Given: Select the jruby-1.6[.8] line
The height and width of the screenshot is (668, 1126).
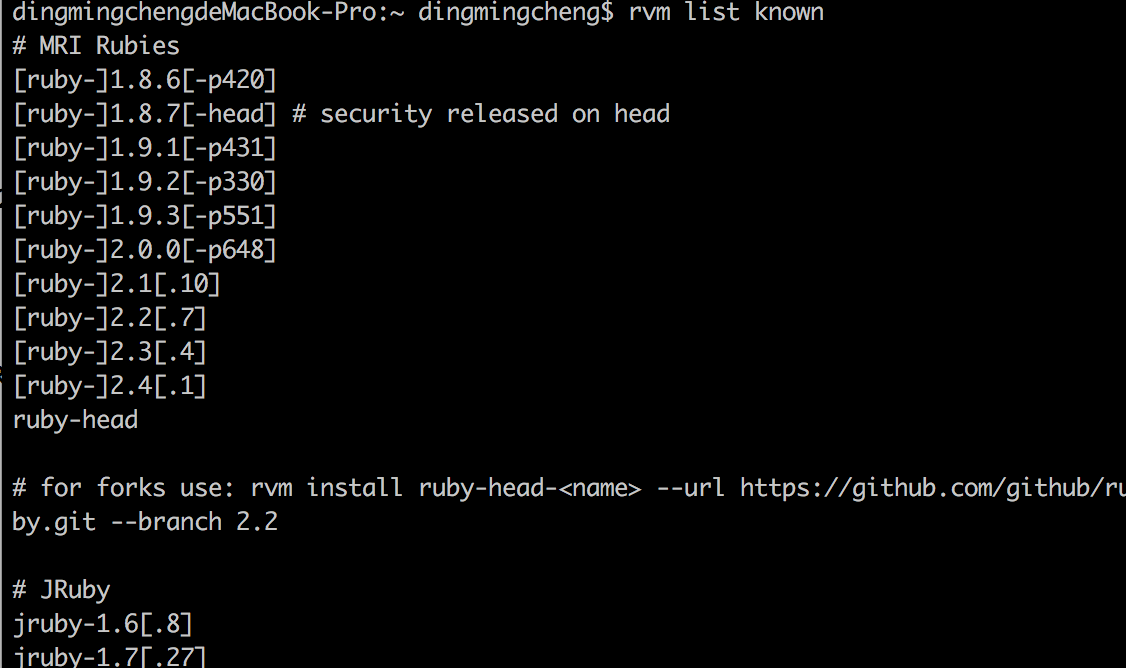Looking at the screenshot, I should pyautogui.click(x=103, y=624).
